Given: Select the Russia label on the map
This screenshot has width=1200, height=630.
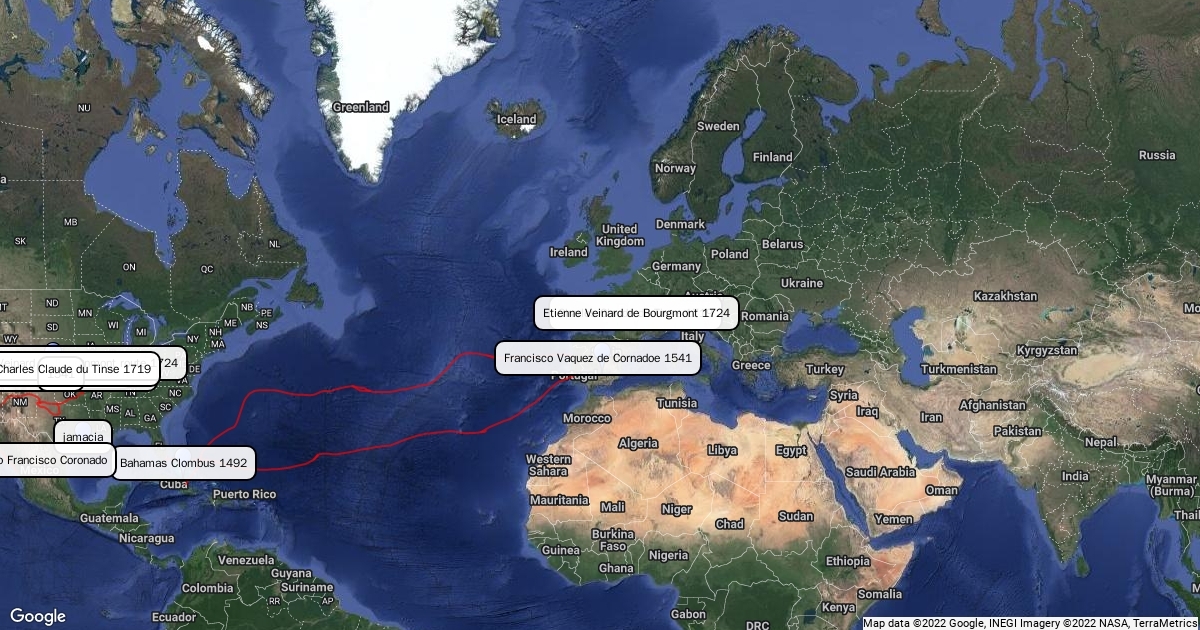Looking at the screenshot, I should (x=1157, y=155).
